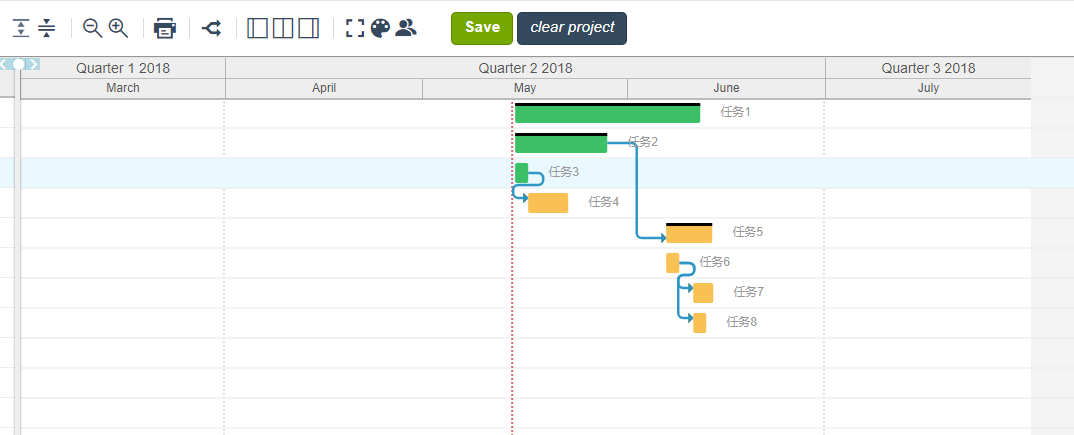This screenshot has width=1074, height=435.
Task: Click the round splitter handle knob
Action: 19,64
